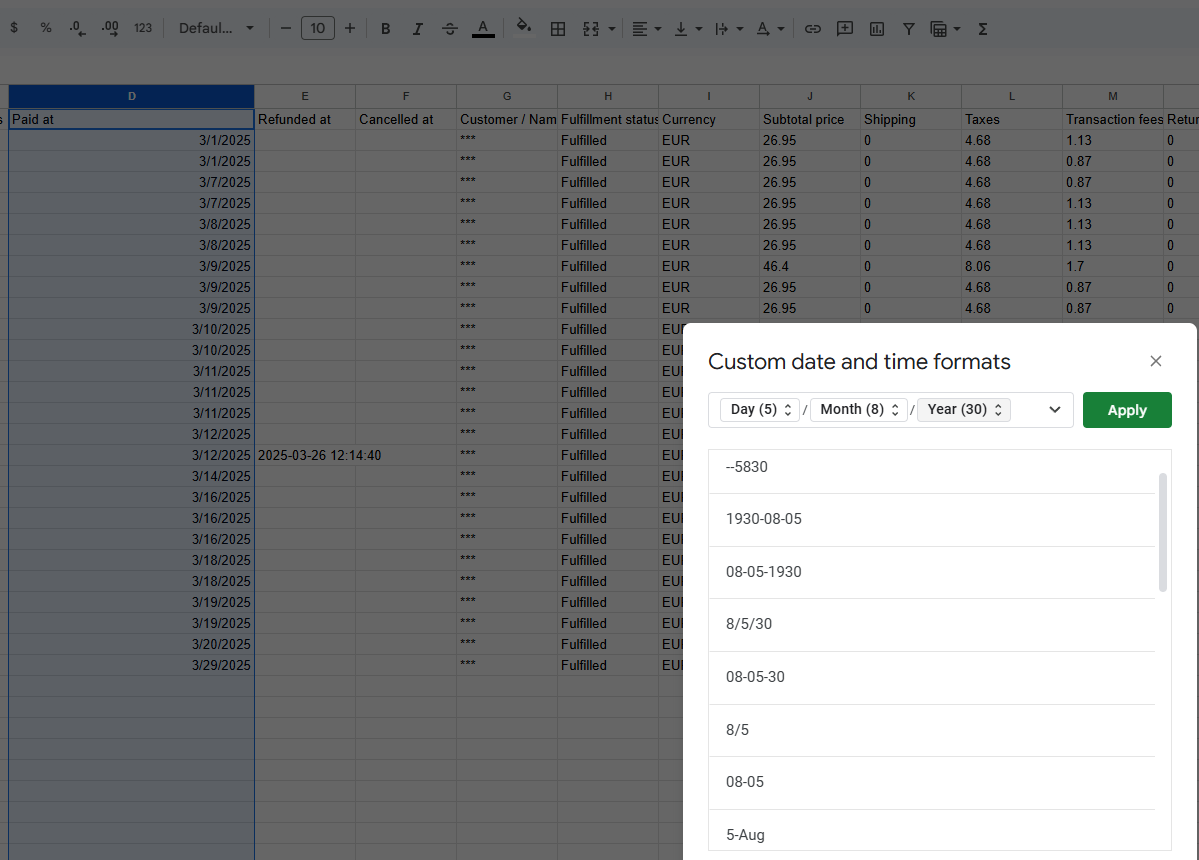Select column G header
Viewport: 1199px width, 860px height.
506,96
